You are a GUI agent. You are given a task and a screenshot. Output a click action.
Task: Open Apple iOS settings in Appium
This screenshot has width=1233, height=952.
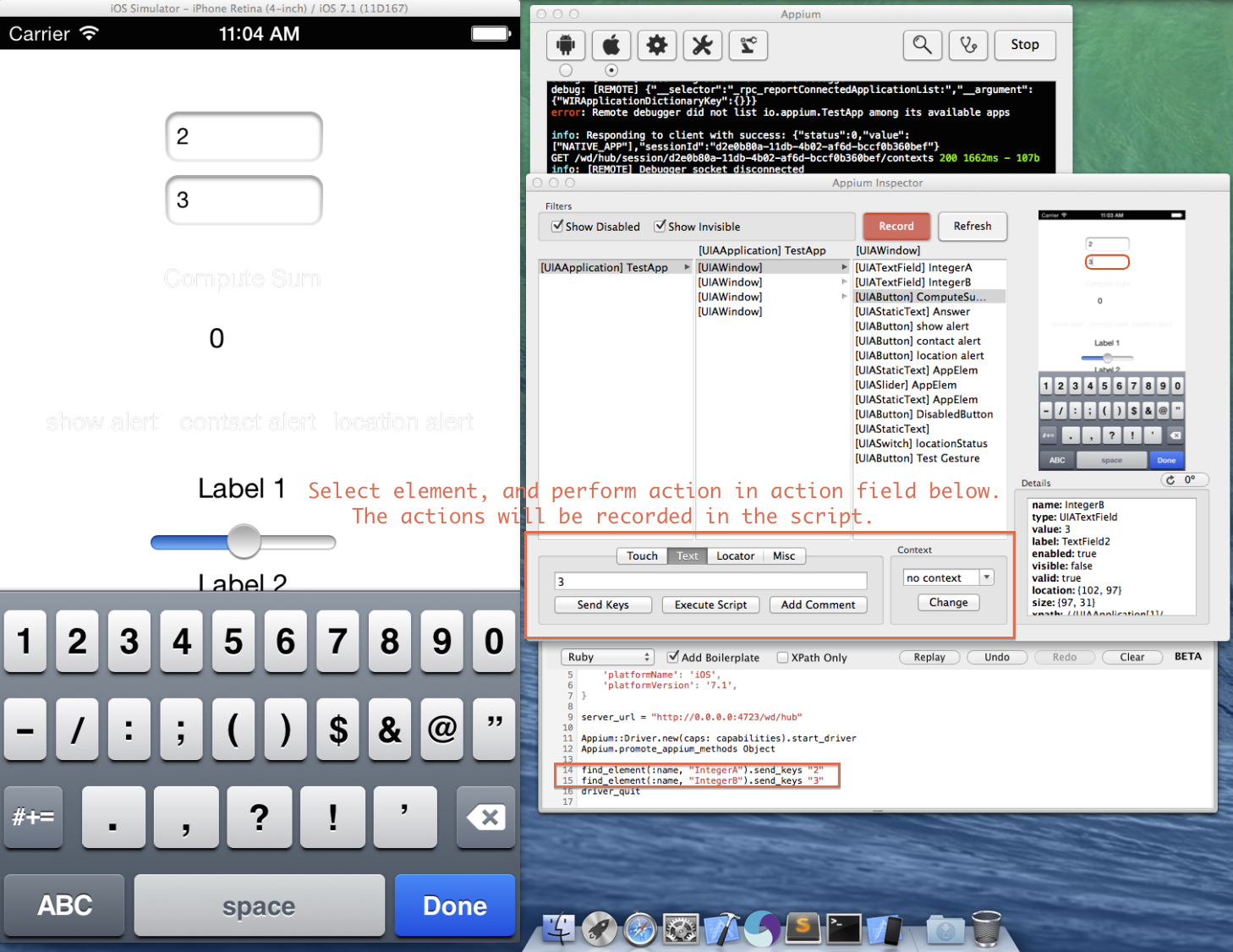[x=611, y=45]
